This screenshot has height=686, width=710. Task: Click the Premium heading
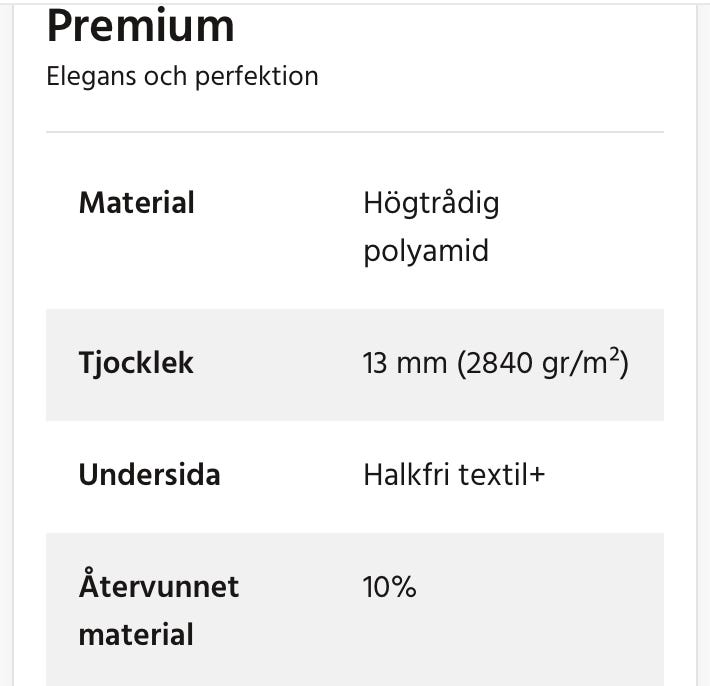click(x=141, y=26)
